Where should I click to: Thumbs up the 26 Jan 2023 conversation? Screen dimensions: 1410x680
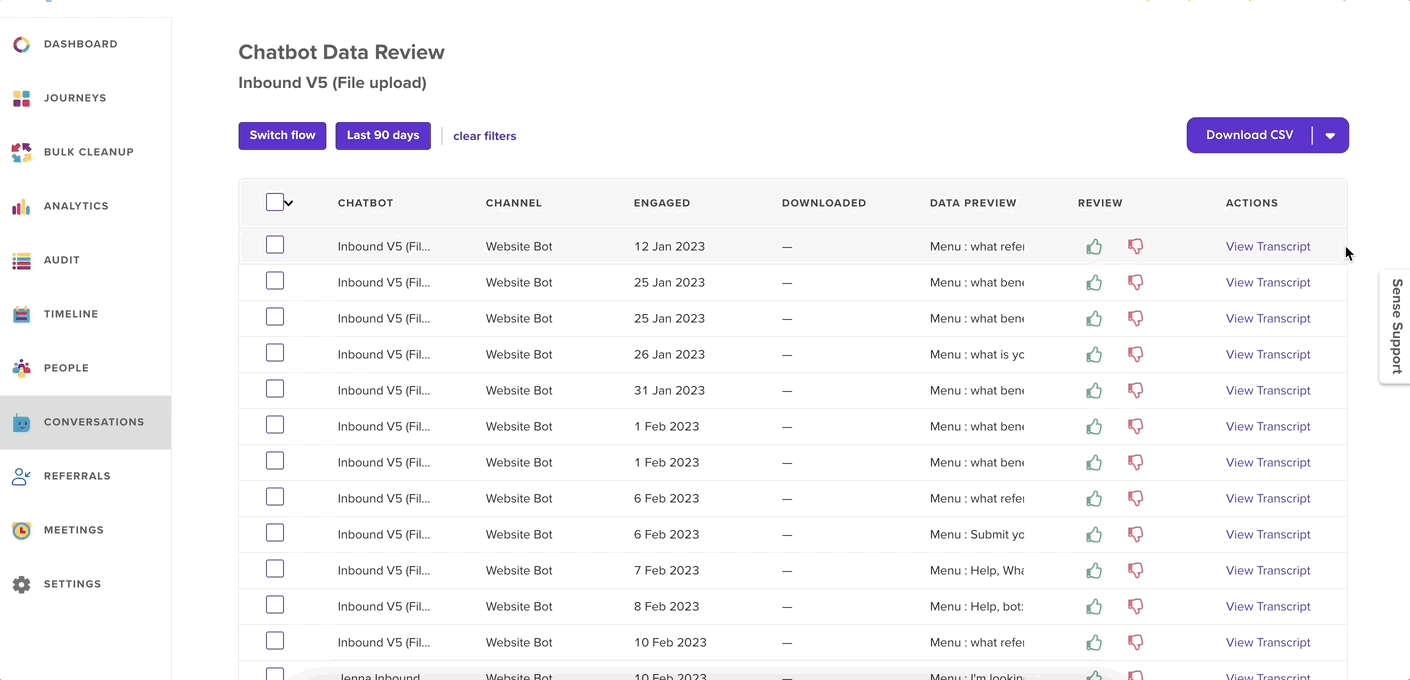(1094, 354)
